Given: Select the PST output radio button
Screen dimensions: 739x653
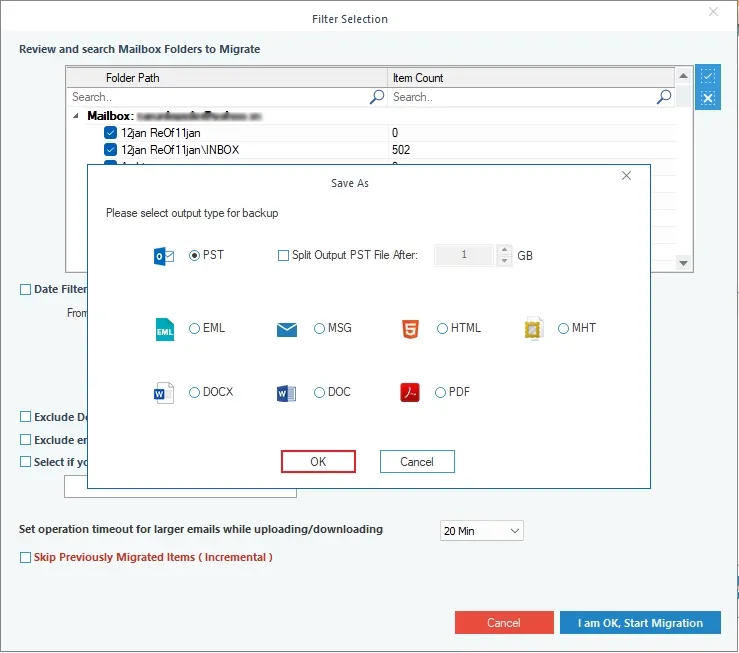Looking at the screenshot, I should point(194,255).
